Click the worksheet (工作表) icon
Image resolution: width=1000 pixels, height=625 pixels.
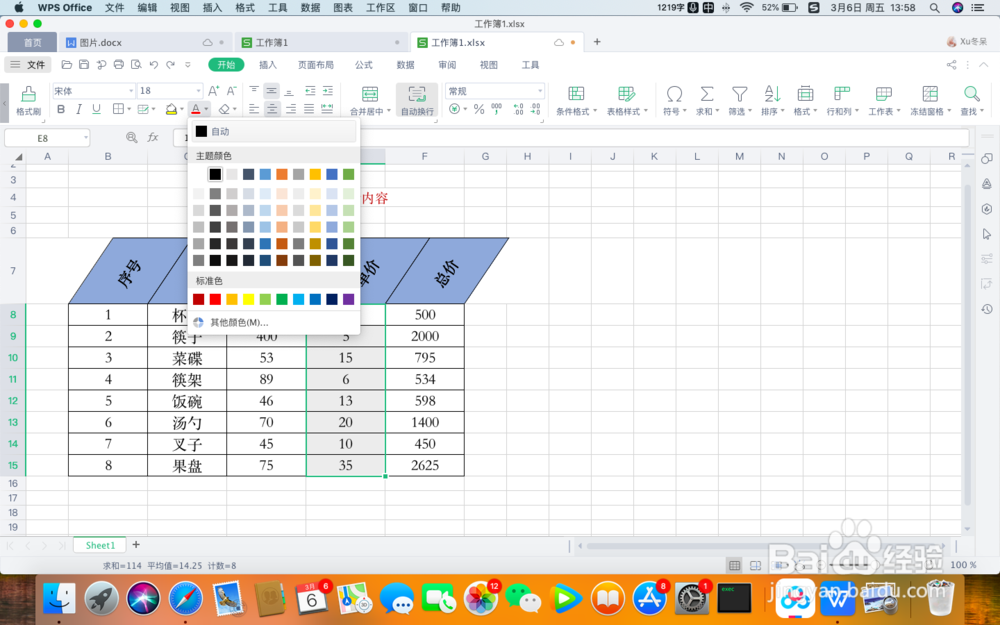pos(883,94)
